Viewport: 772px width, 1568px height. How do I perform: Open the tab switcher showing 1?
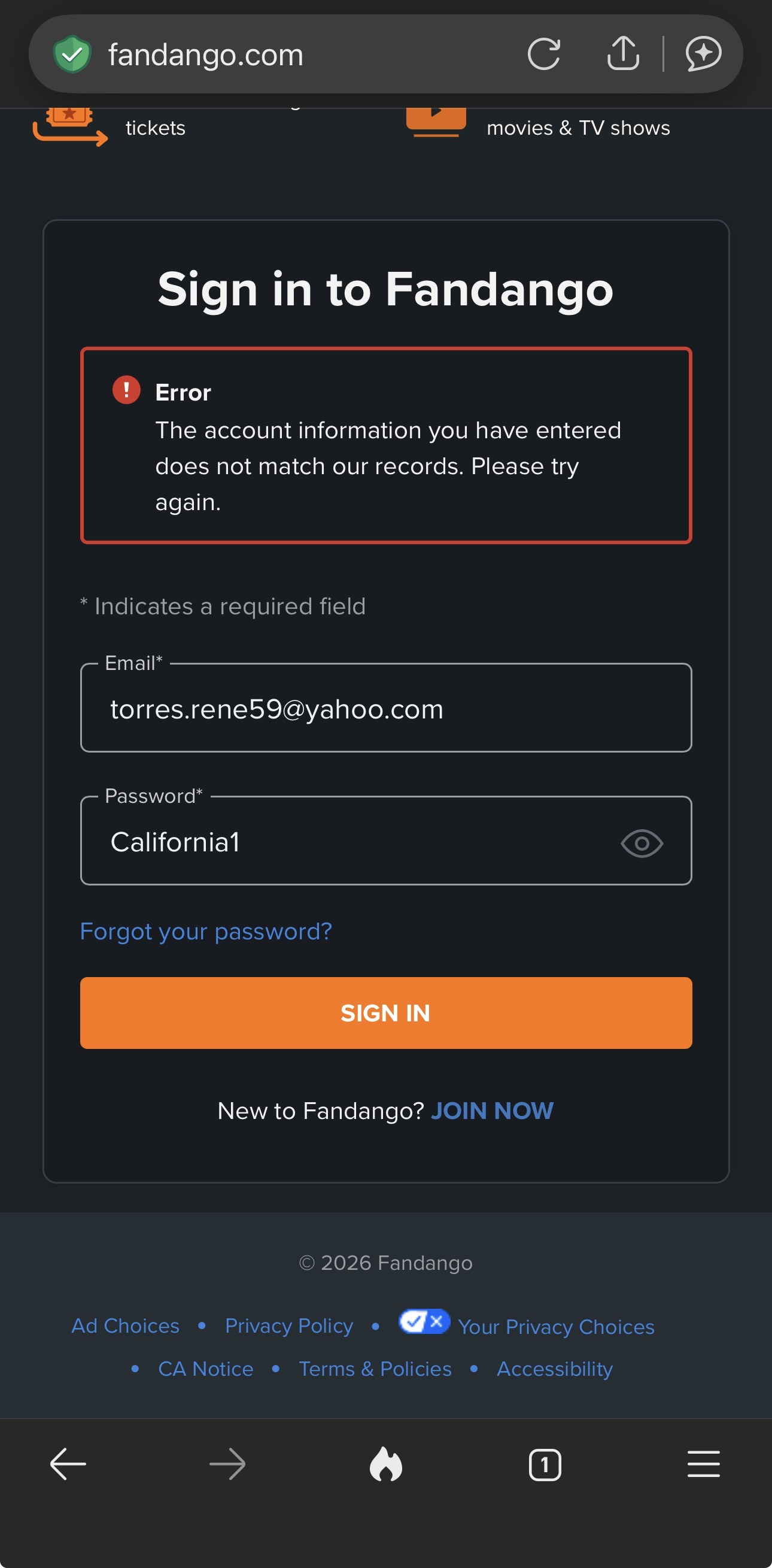(545, 1464)
